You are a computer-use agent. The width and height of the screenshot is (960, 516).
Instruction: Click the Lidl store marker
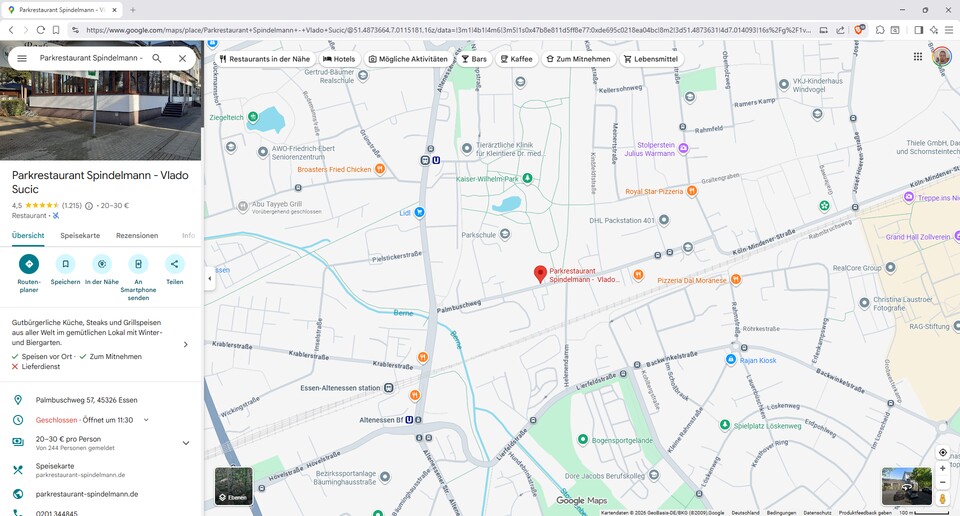point(419,212)
